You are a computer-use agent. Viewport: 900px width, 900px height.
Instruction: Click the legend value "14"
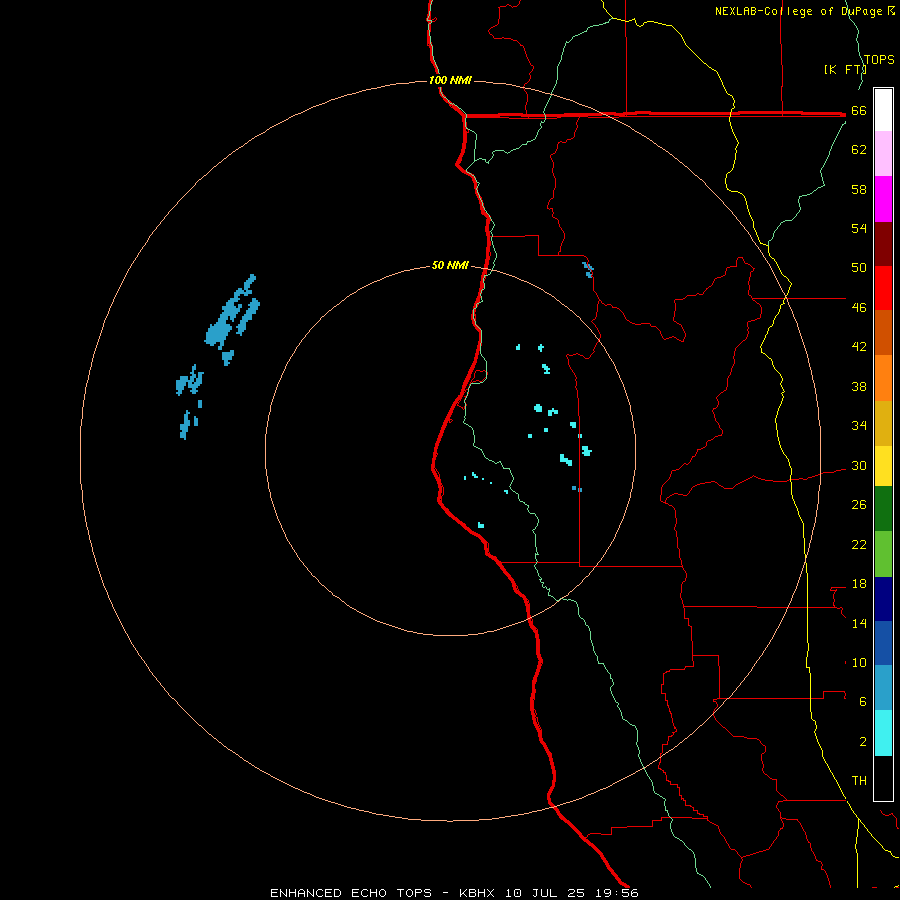pos(859,623)
